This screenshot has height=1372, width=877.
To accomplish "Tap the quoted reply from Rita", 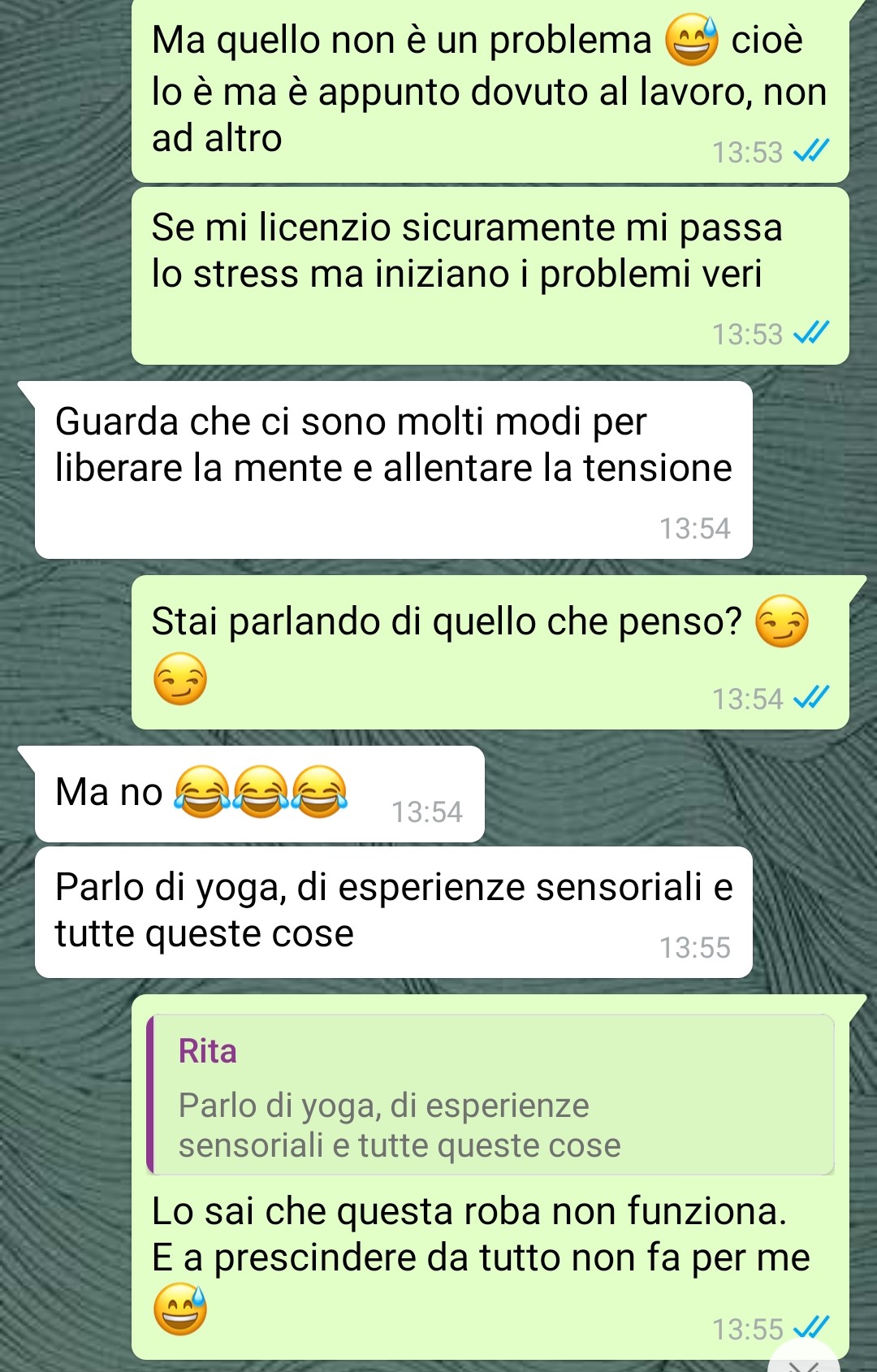I will (490, 1094).
